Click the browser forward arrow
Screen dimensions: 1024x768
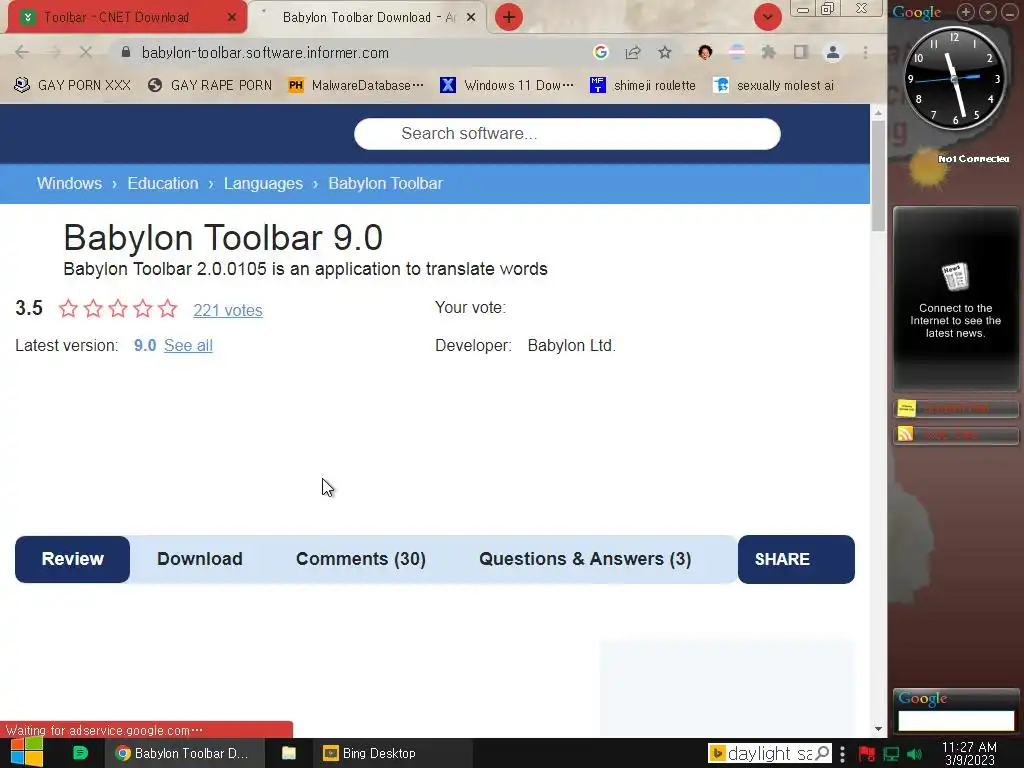54,52
